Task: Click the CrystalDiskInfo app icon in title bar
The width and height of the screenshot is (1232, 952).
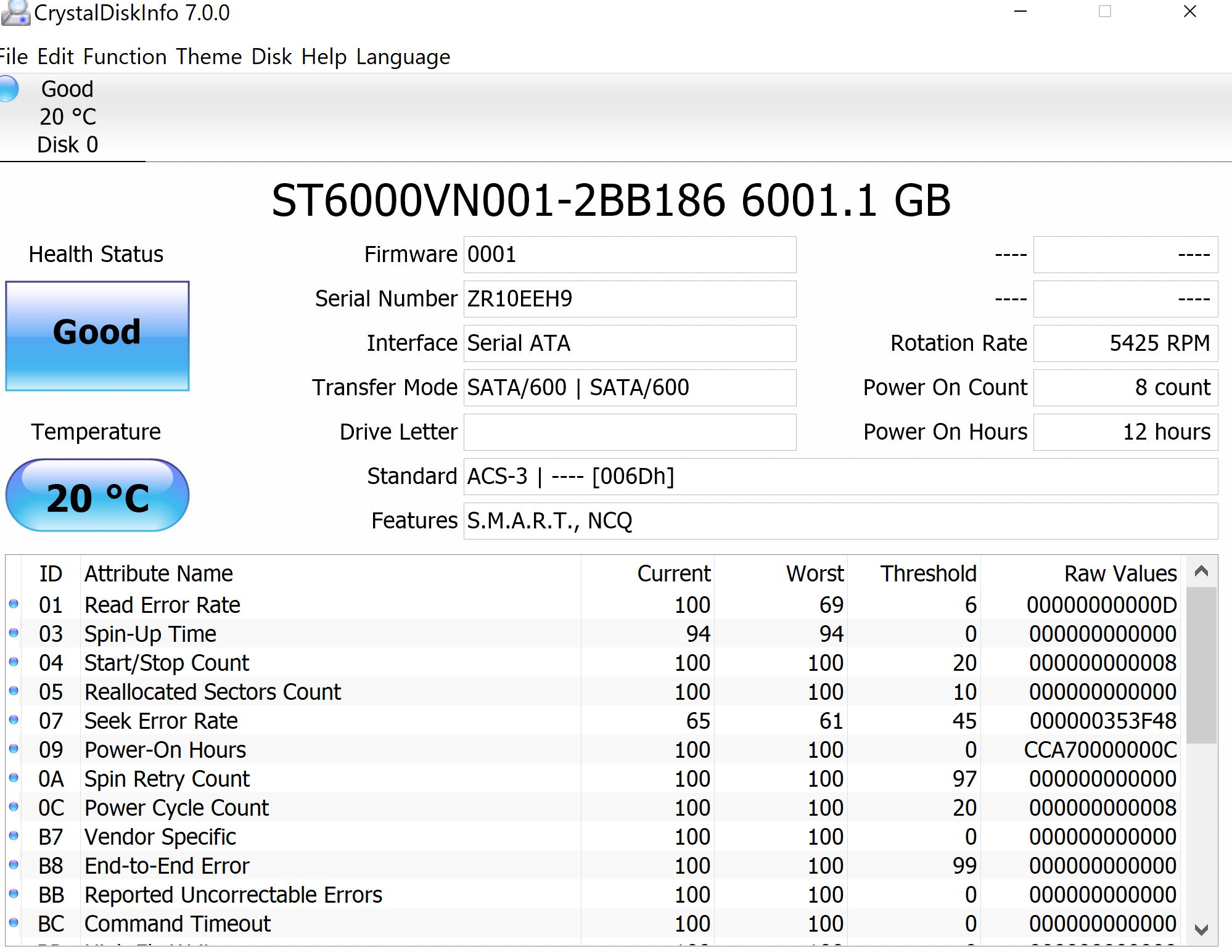Action: (x=15, y=13)
